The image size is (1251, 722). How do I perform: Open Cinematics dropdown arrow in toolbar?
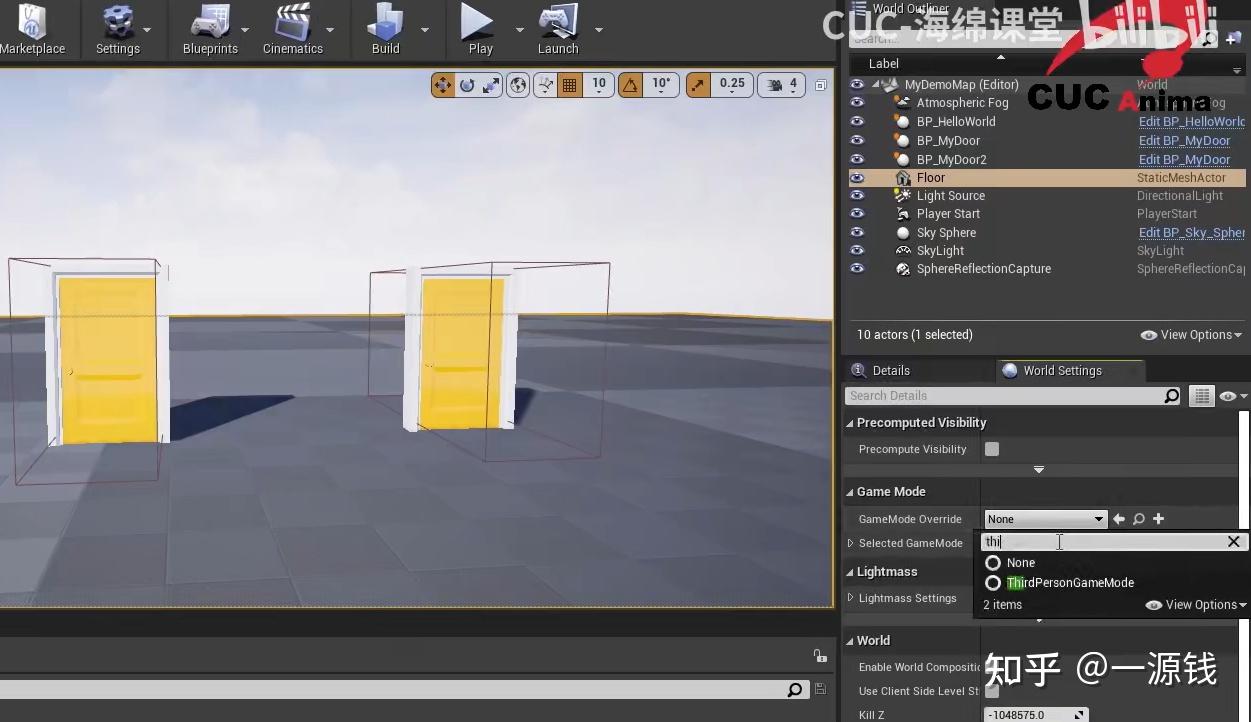(x=330, y=30)
